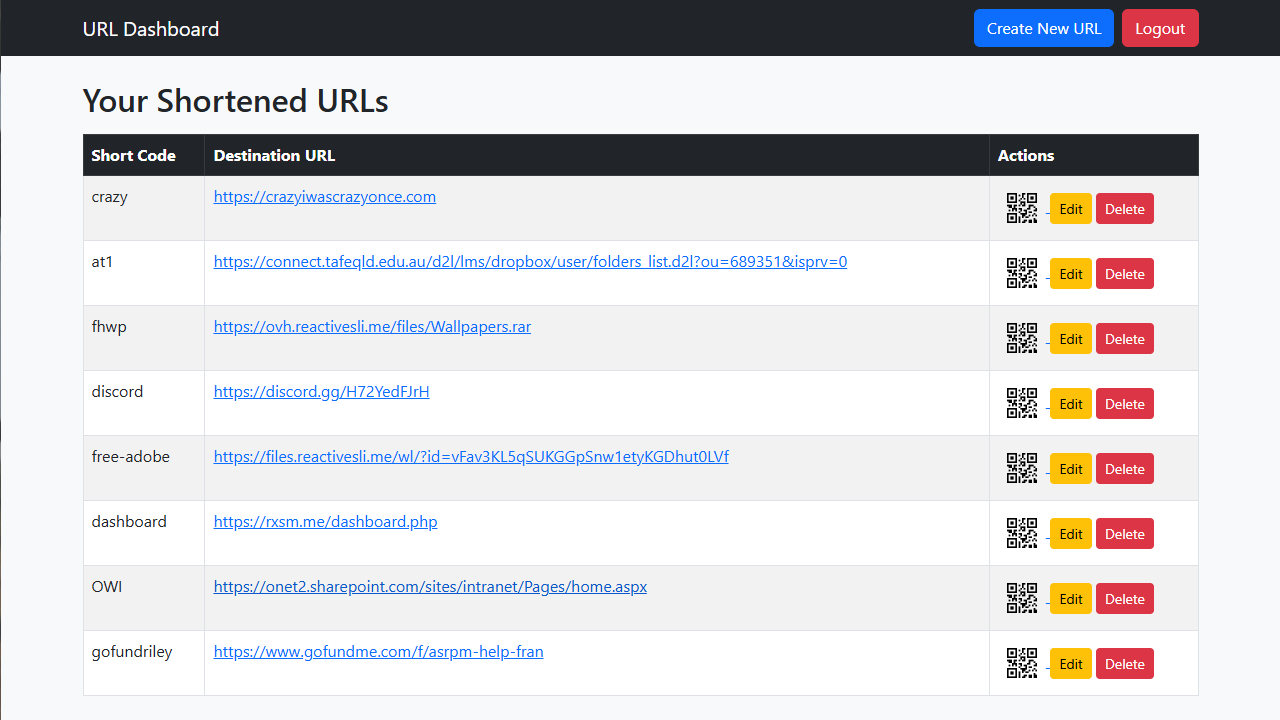Delete the fhwp short URL
The height and width of the screenshot is (720, 1280).
coord(1125,339)
